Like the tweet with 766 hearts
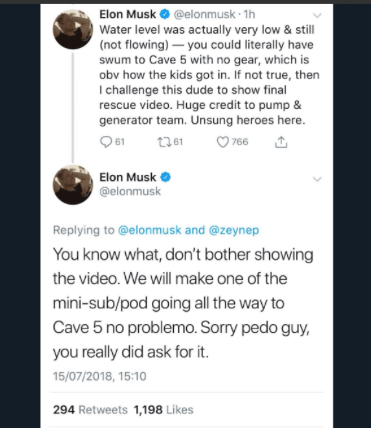 222,142
